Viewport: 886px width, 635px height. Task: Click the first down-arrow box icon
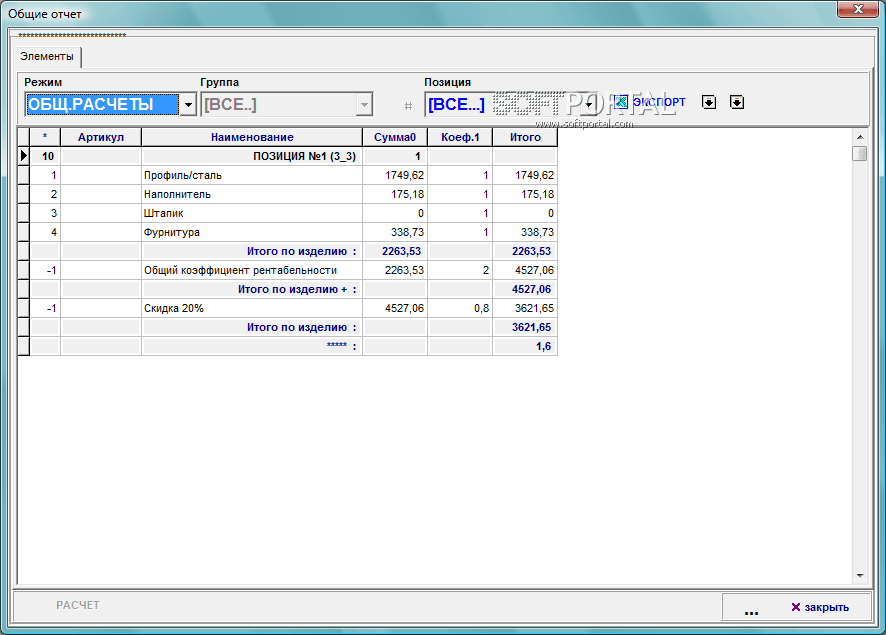click(x=709, y=102)
